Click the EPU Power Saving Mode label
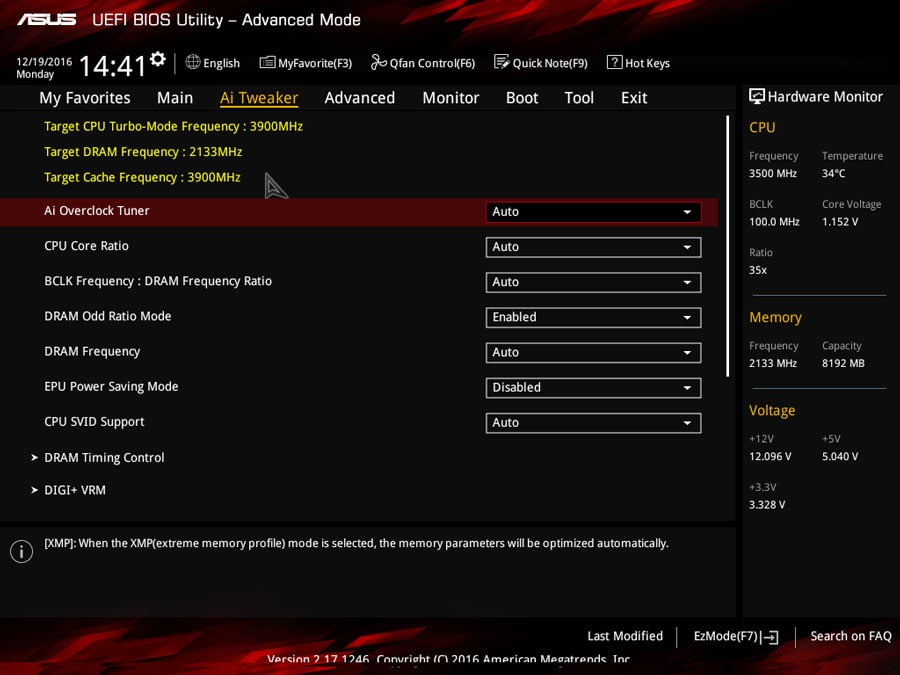The image size is (900, 675). (111, 386)
